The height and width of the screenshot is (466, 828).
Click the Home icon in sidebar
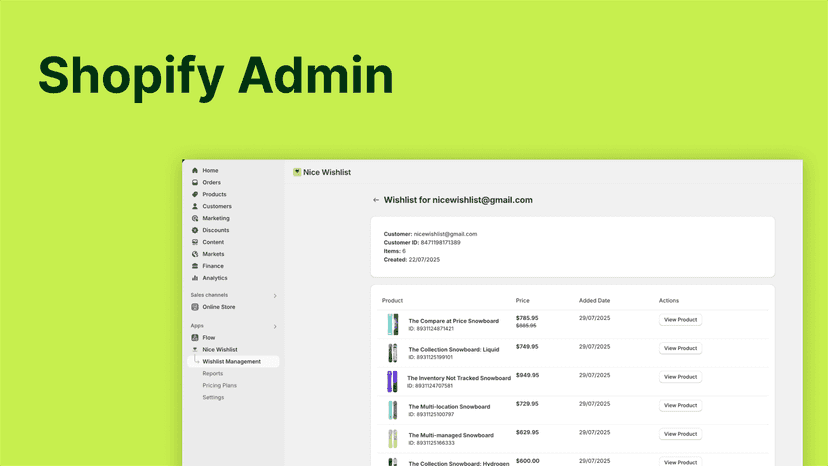coord(195,171)
